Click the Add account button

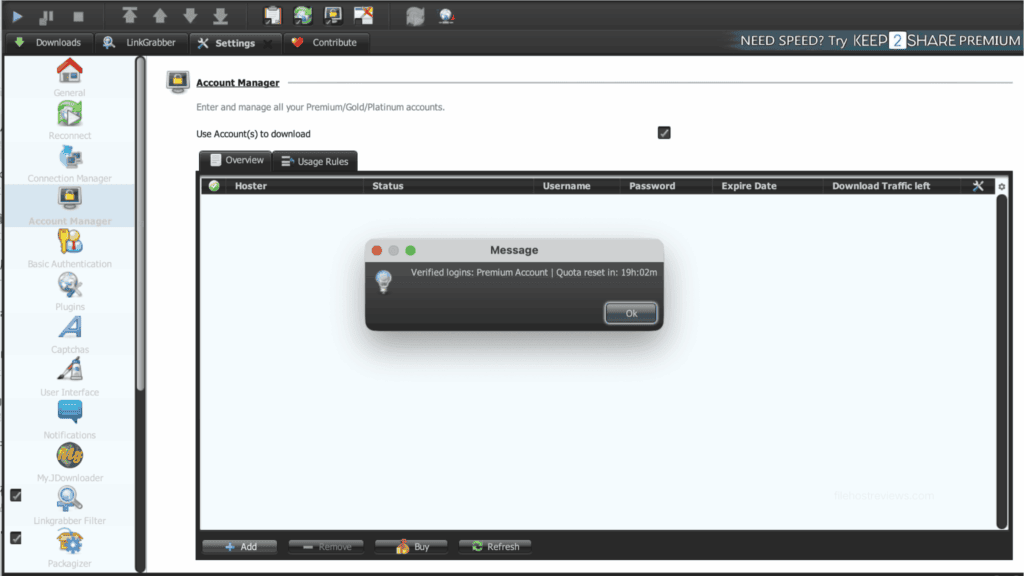240,547
